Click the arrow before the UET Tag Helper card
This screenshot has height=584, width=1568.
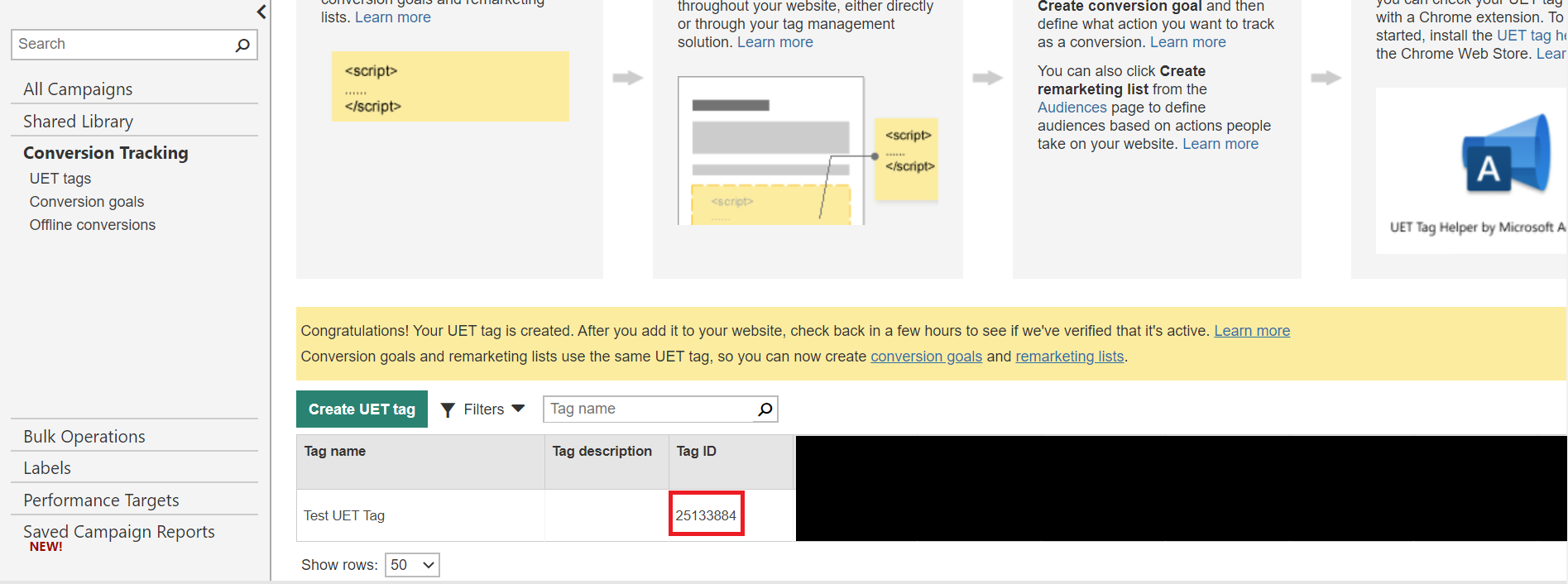1326,78
